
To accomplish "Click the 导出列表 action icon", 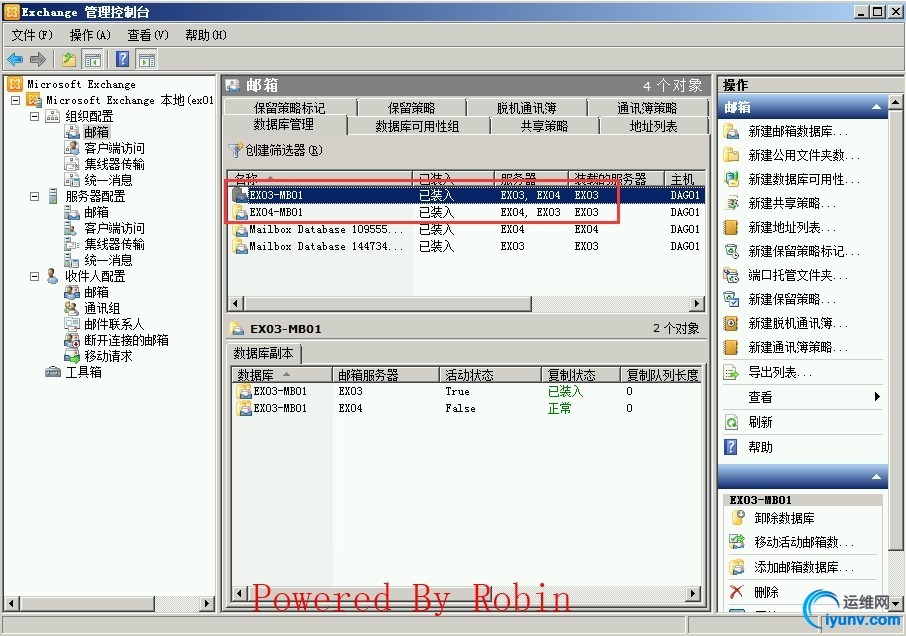I will [732, 373].
